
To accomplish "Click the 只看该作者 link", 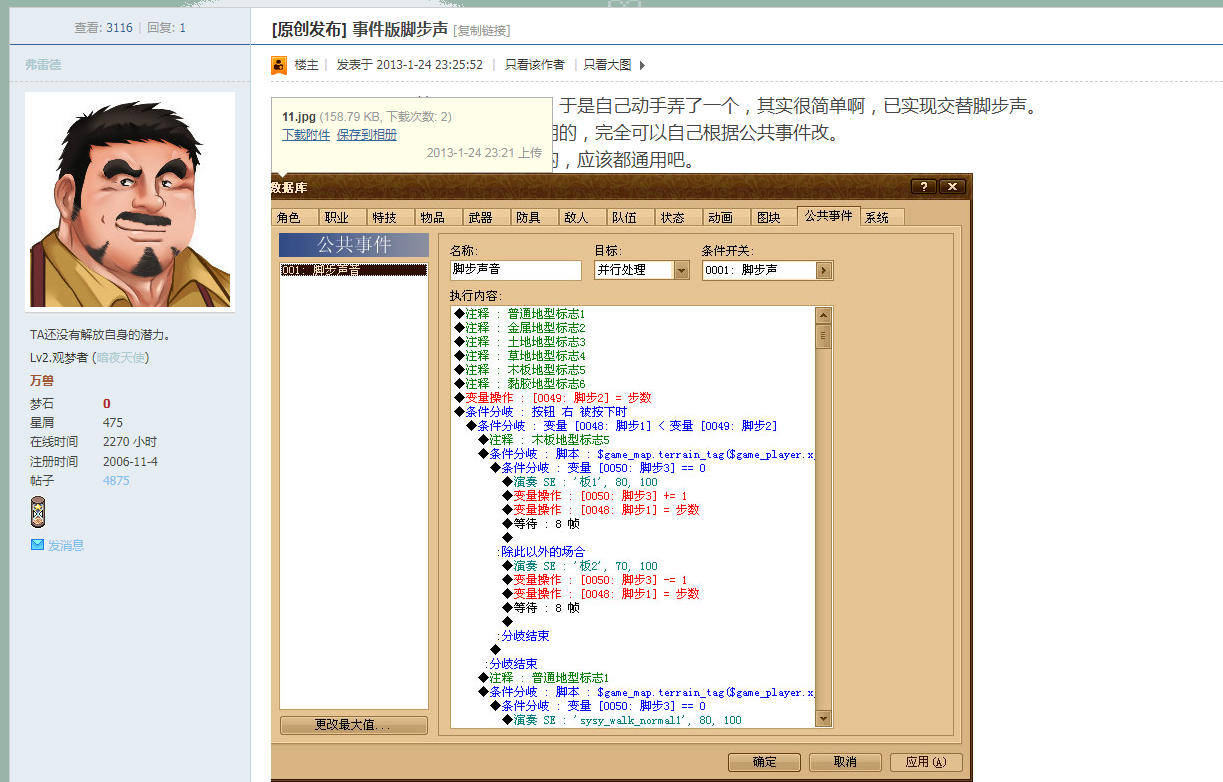I will 534,65.
